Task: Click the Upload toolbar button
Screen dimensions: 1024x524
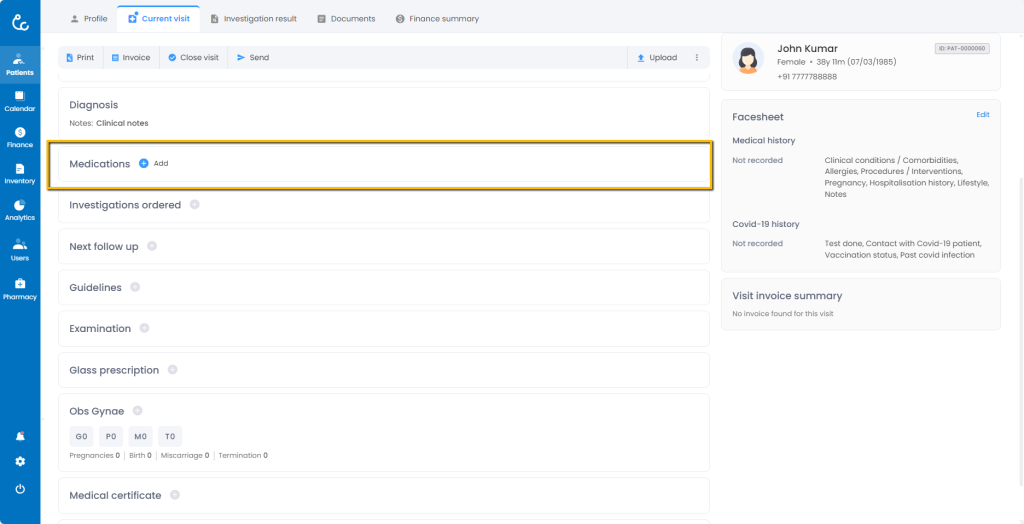Action: 656,58
